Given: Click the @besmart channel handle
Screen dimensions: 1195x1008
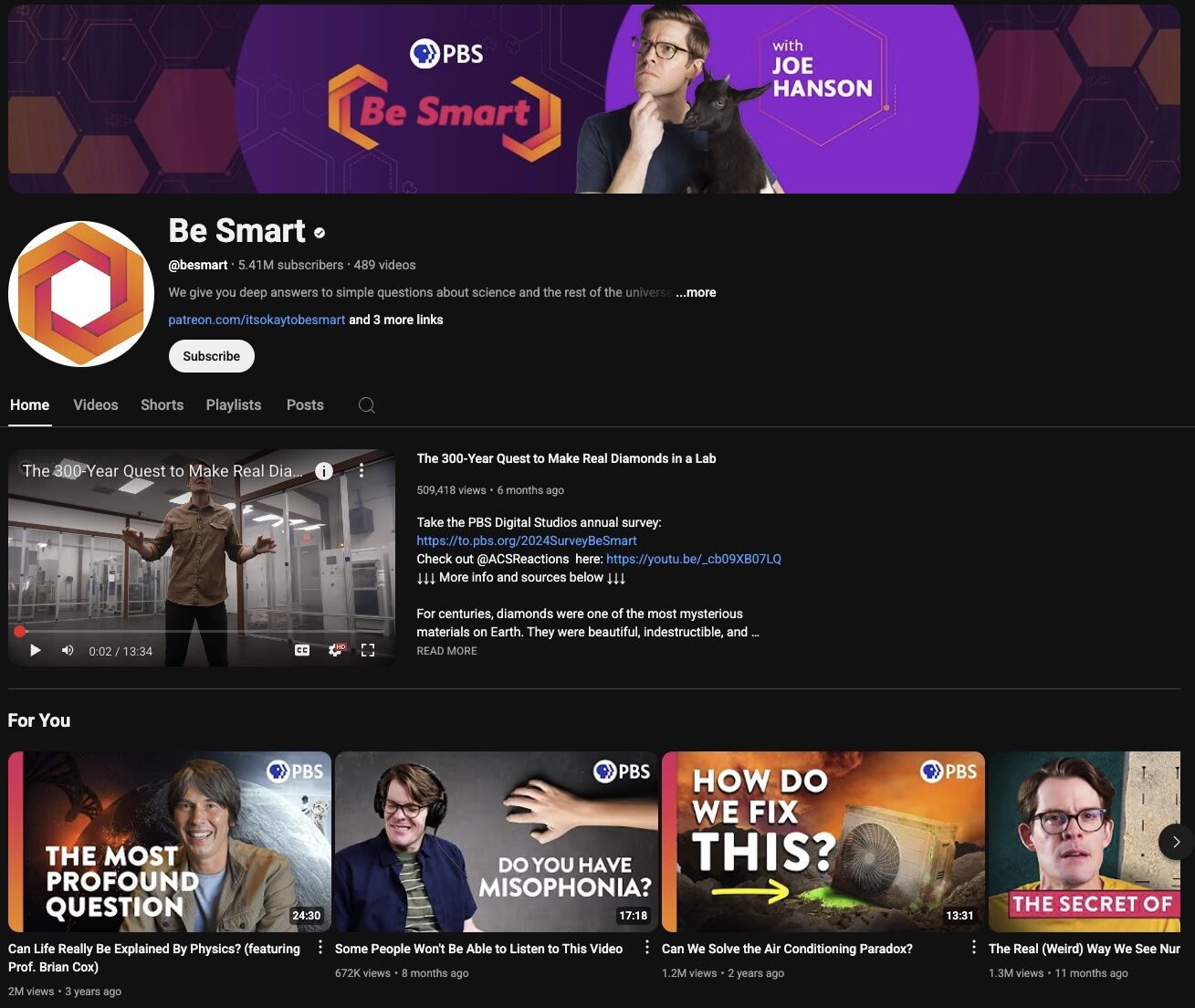Looking at the screenshot, I should coord(198,265).
